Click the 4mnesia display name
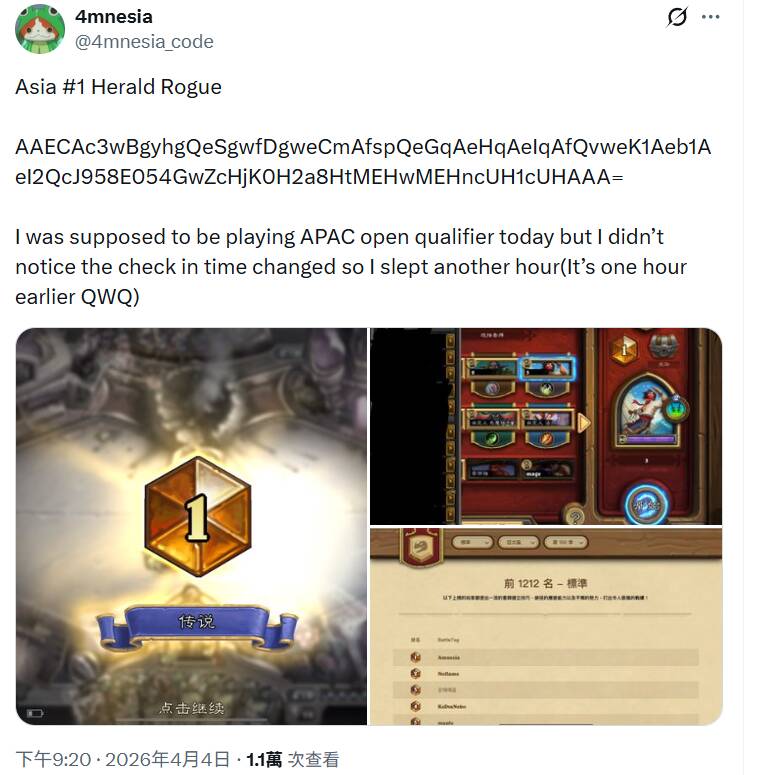This screenshot has width=760, height=775. tap(114, 17)
